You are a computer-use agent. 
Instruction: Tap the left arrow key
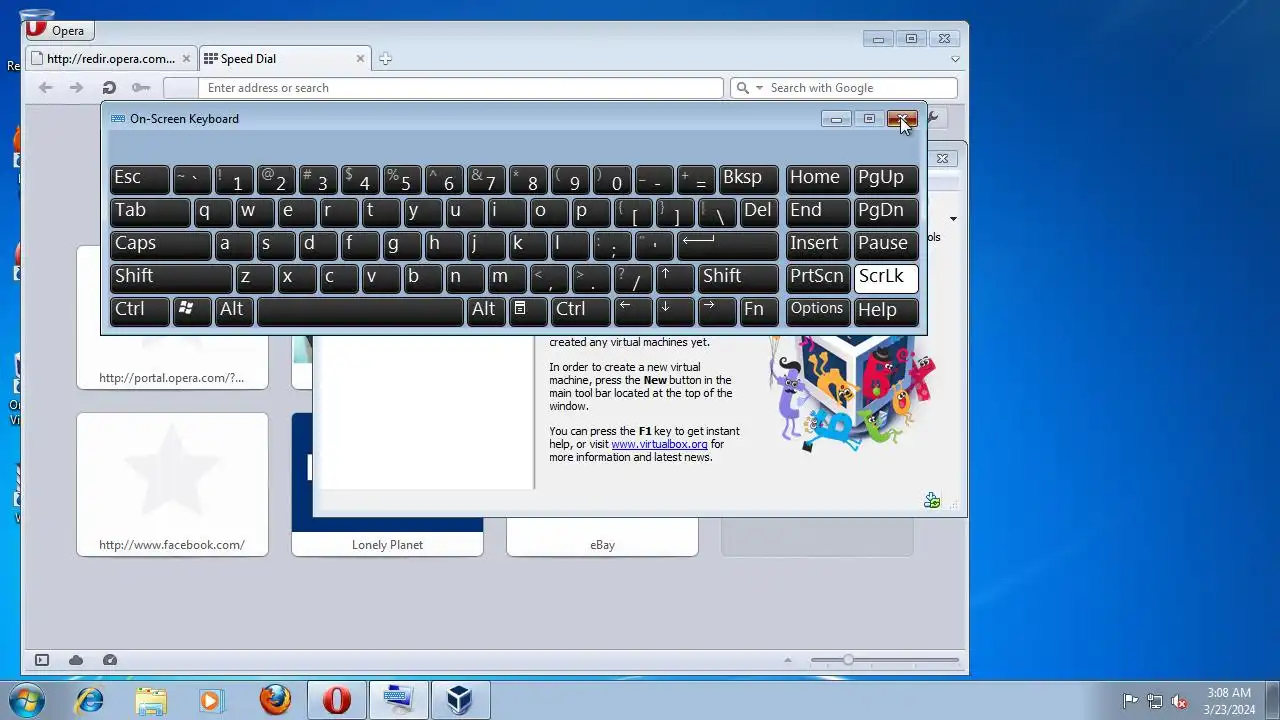633,310
